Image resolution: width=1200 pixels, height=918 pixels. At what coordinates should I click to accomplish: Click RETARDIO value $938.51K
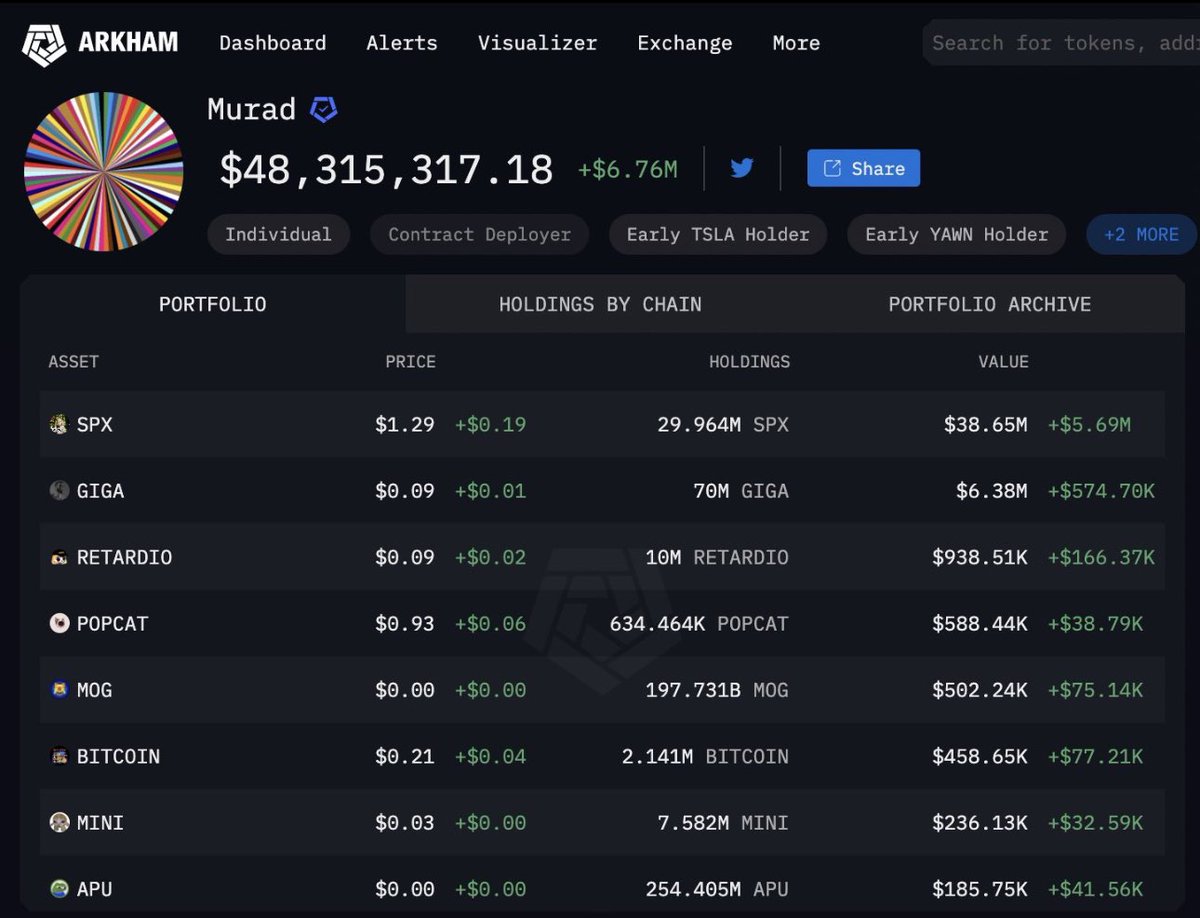click(x=980, y=557)
